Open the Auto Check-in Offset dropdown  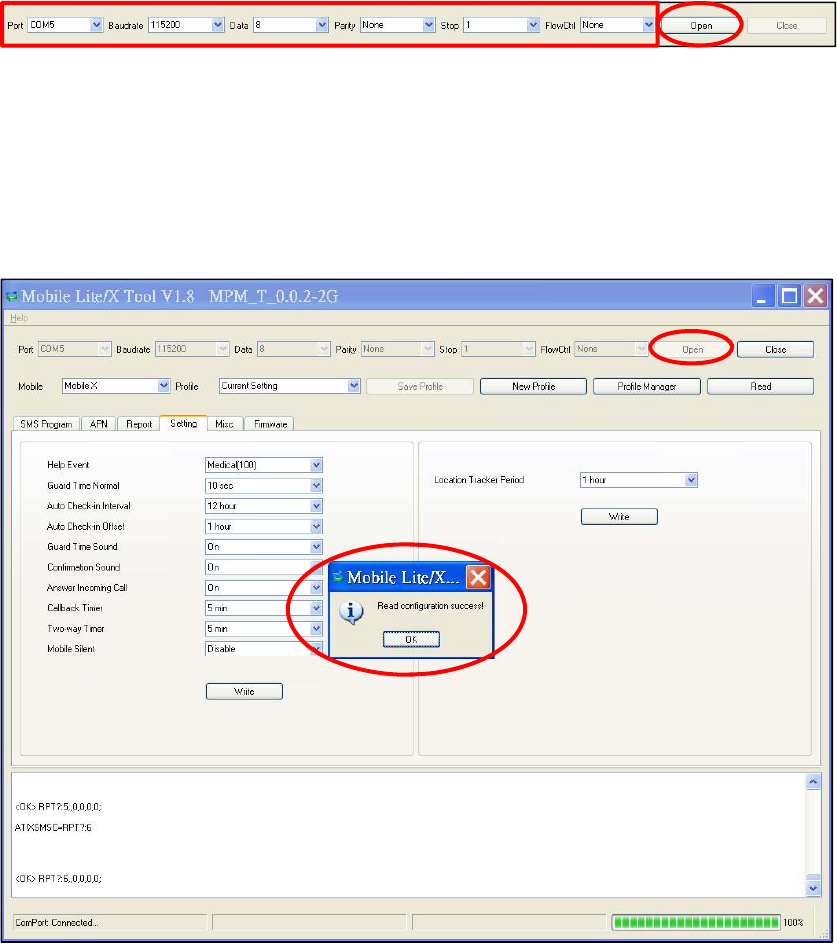[264, 526]
